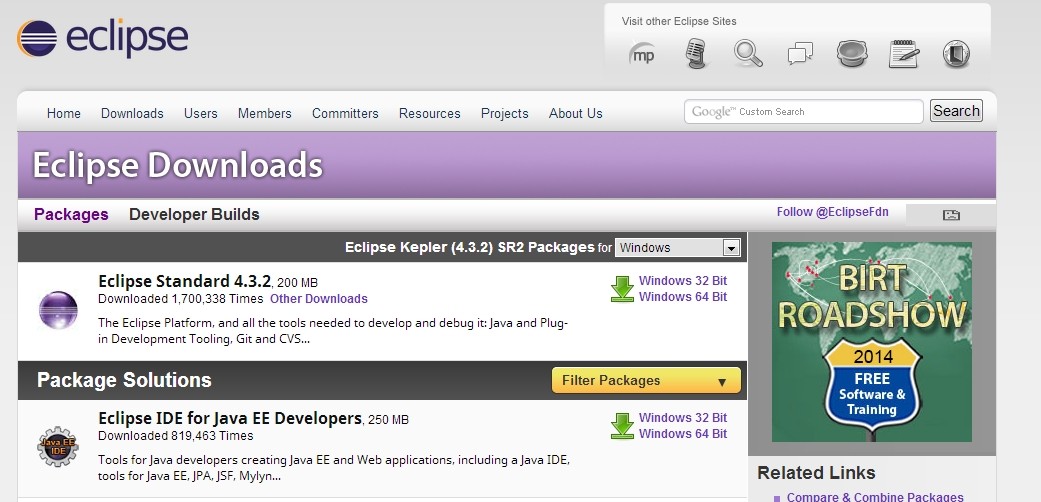
Task: Click the envelope icon next to Follow @EclipseFdn
Action: [x=951, y=214]
